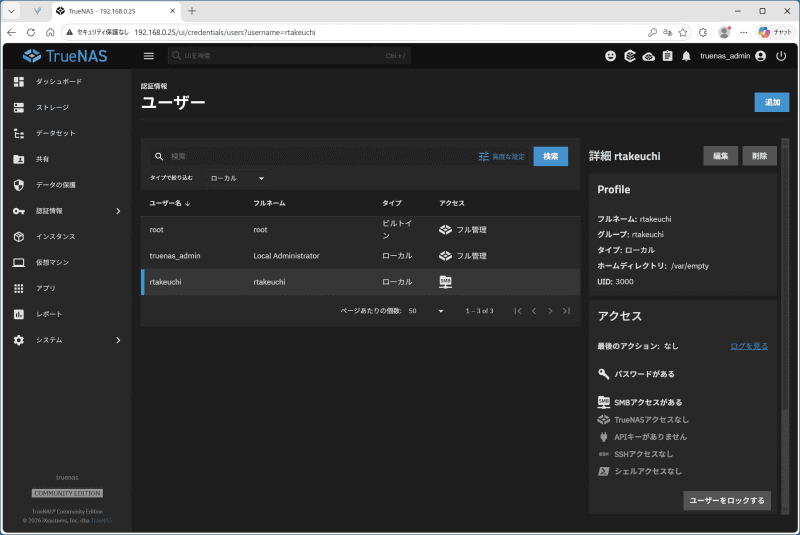The height and width of the screenshot is (535, 800).
Task: Click the SMB icon in rtakeuchi row
Action: [x=445, y=282]
